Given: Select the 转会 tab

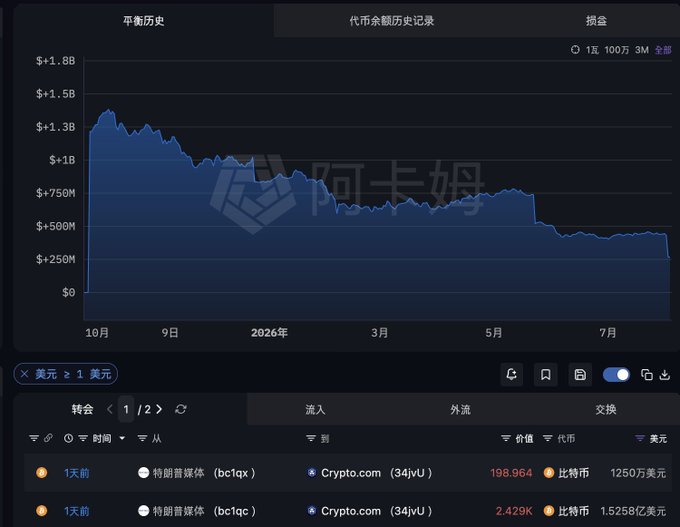Looking at the screenshot, I should pos(82,409).
